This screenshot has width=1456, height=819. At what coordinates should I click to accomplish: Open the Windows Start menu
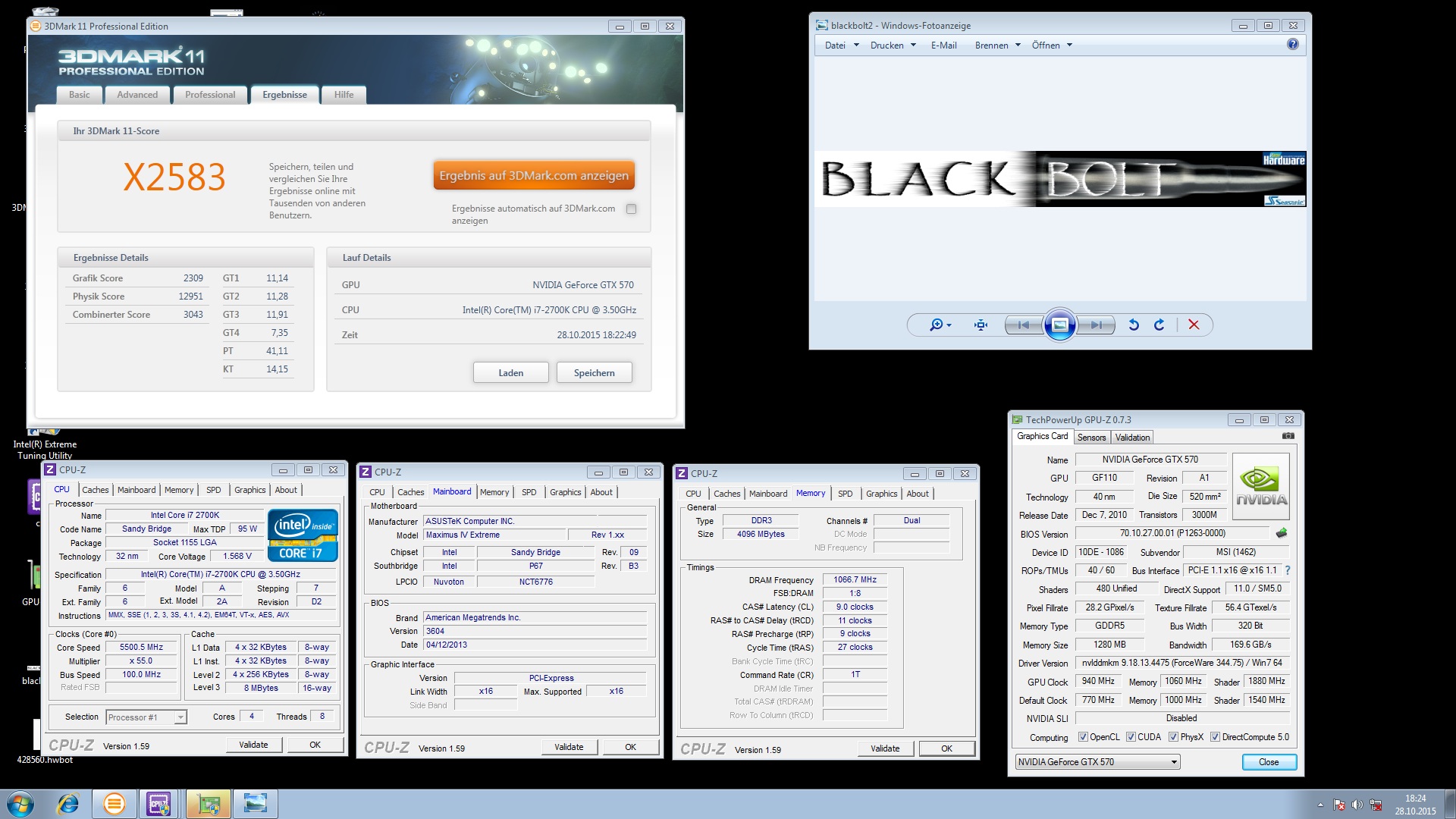pyautogui.click(x=20, y=804)
